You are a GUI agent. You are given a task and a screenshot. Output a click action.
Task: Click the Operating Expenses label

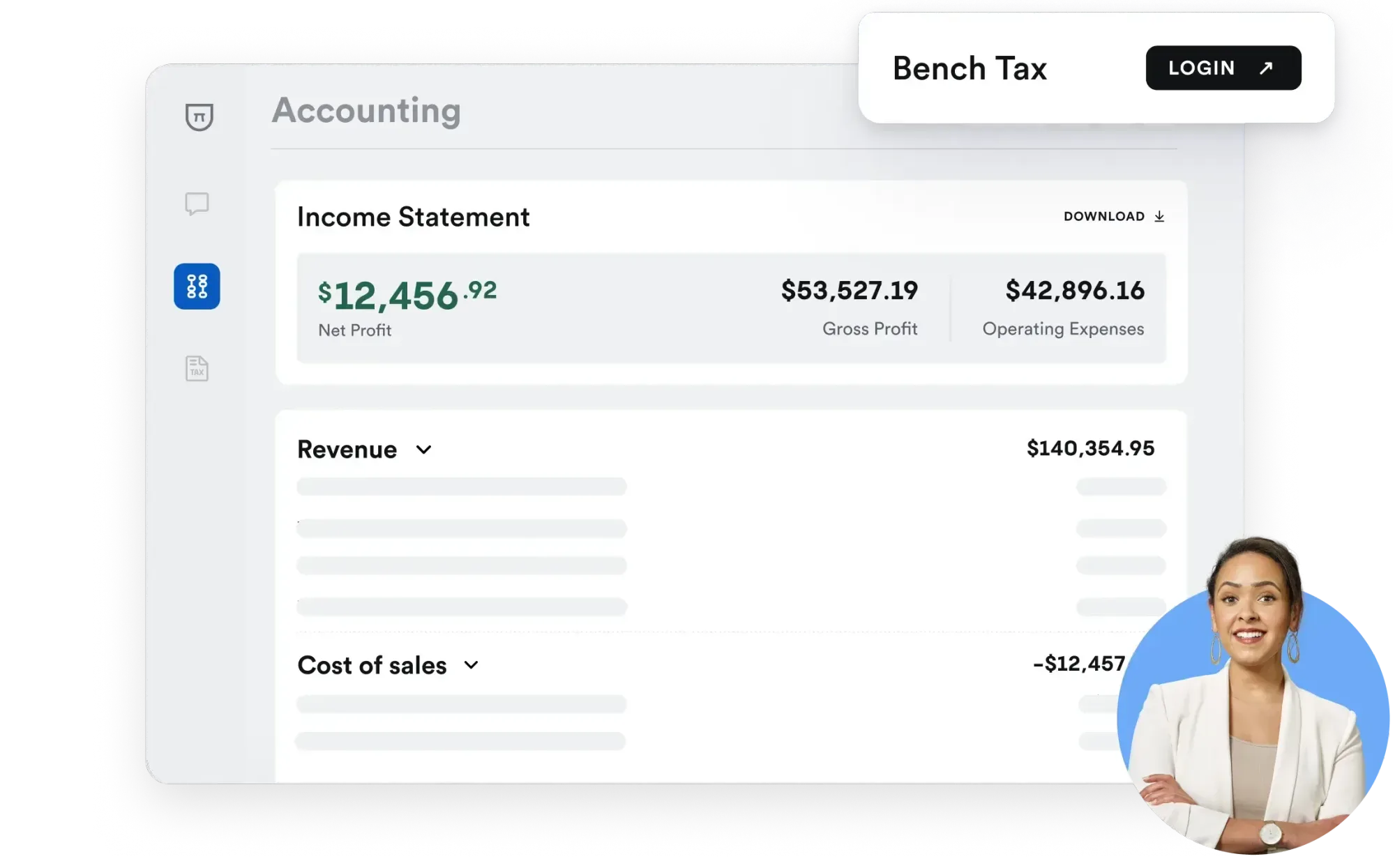click(1063, 329)
